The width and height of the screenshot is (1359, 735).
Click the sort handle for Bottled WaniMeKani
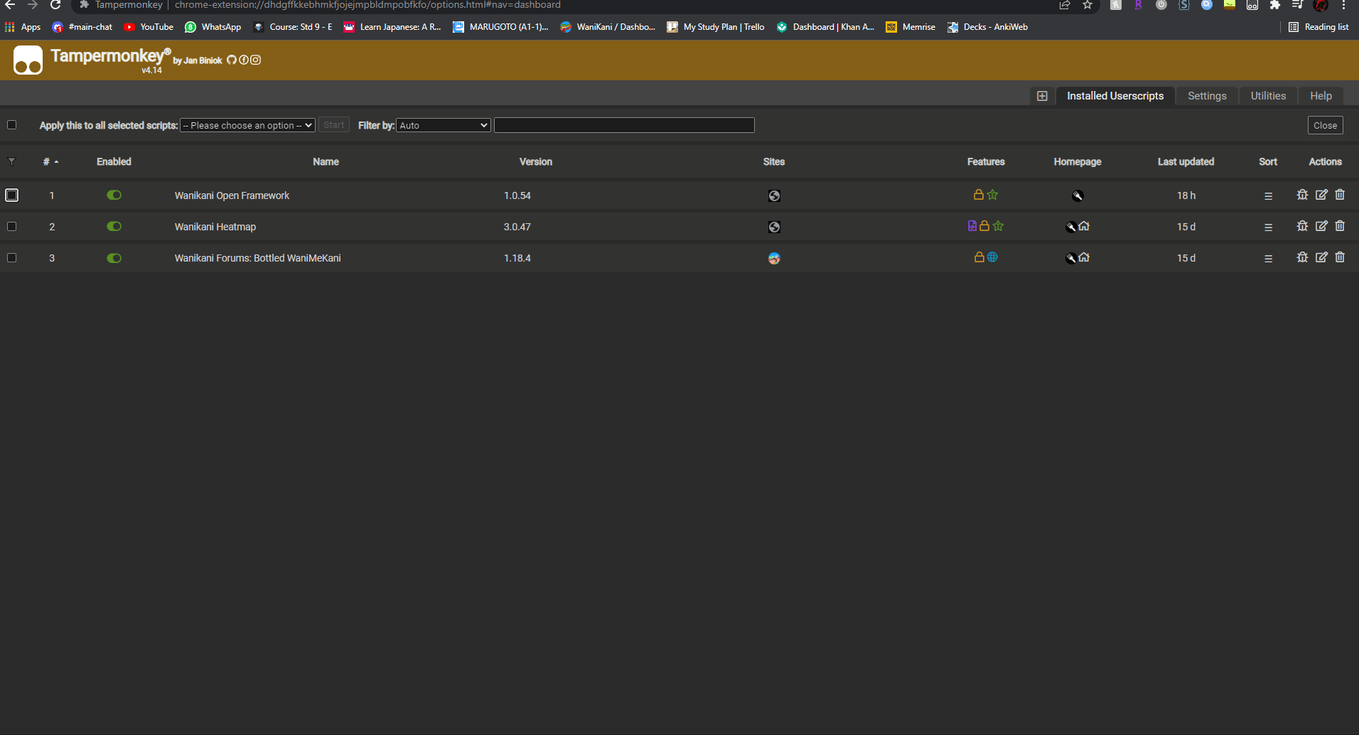tap(1268, 258)
